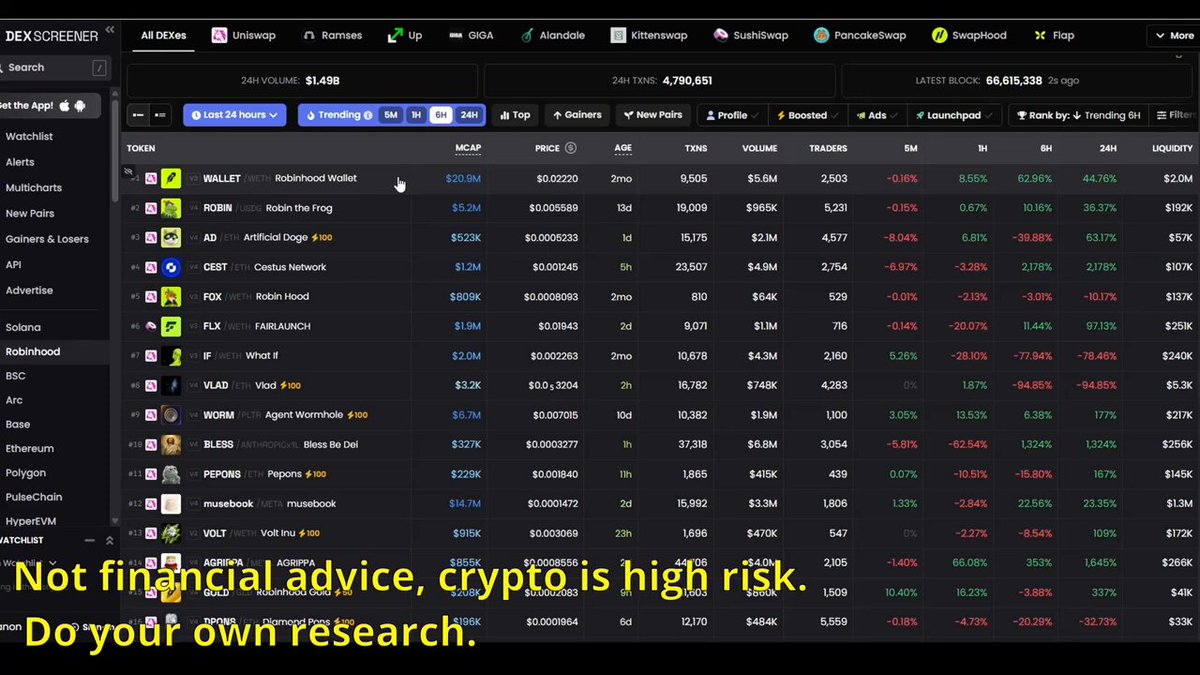The width and height of the screenshot is (1200, 675).
Task: Toggle the Ads filter
Action: (877, 115)
